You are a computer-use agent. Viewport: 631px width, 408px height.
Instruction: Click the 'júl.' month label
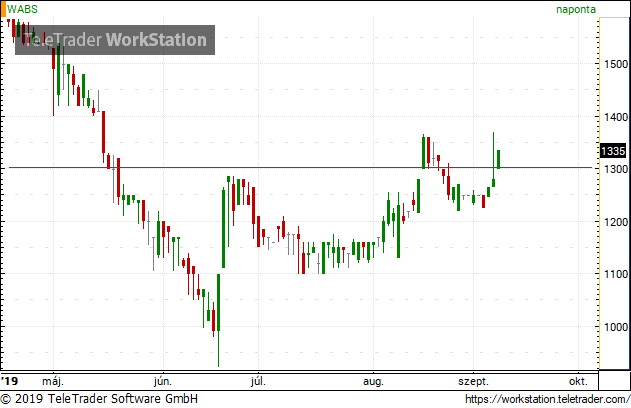point(258,381)
